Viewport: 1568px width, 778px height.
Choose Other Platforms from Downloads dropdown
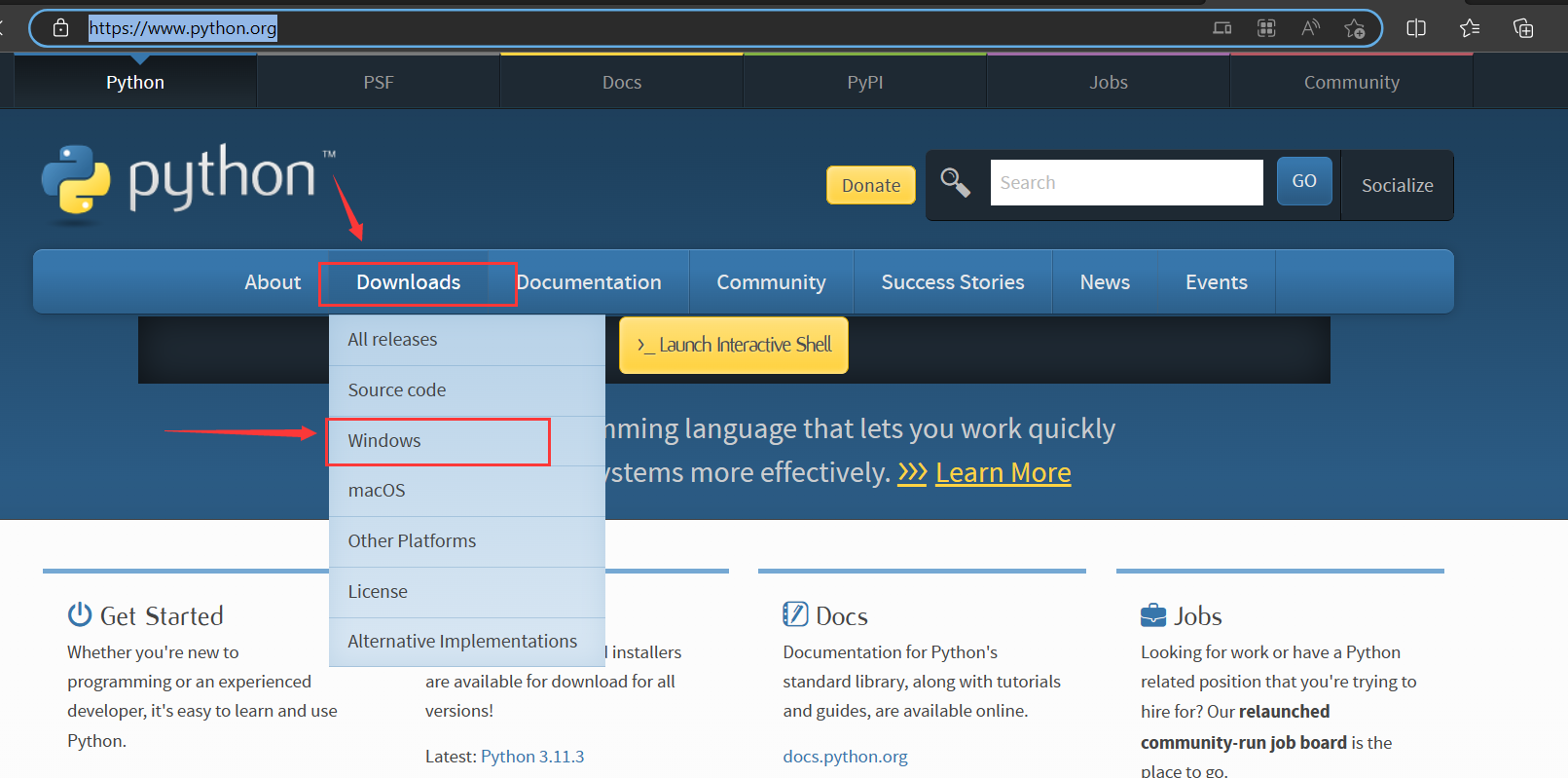coord(467,541)
